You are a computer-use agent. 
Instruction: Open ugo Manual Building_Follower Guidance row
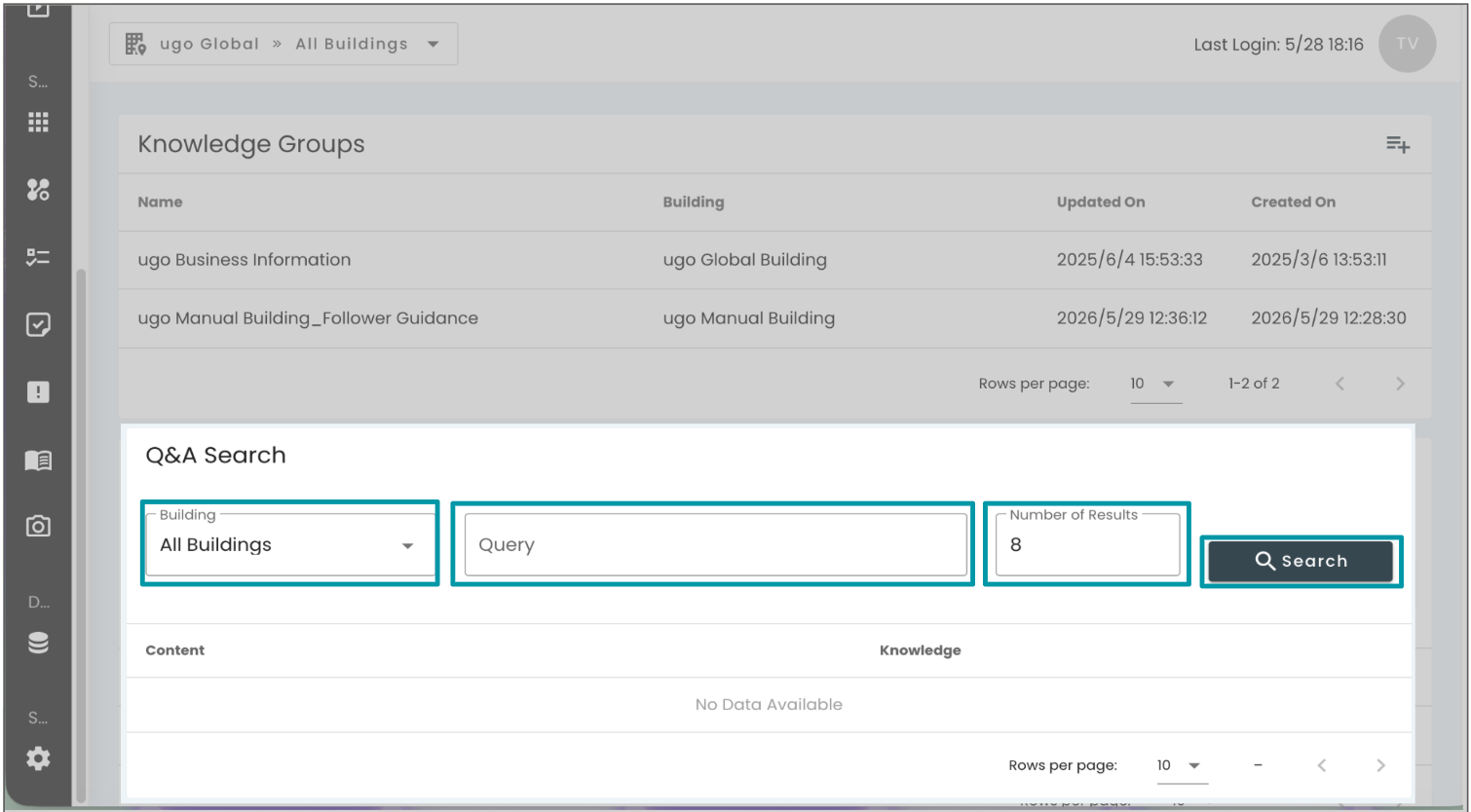coord(775,318)
